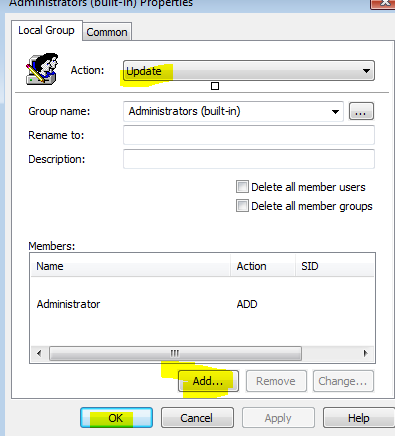
Task: Click the Description input field
Action: (249, 159)
